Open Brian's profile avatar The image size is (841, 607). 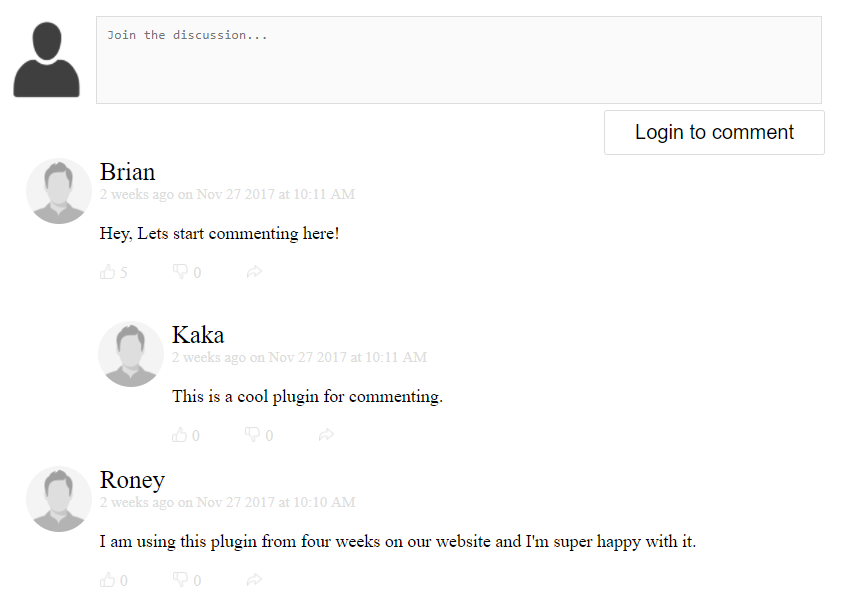59,191
